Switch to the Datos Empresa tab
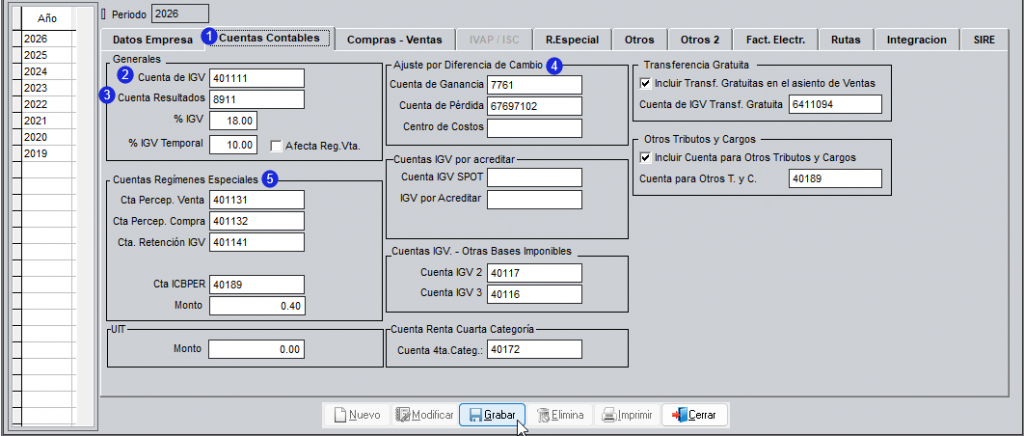The width and height of the screenshot is (1024, 436). [153, 40]
